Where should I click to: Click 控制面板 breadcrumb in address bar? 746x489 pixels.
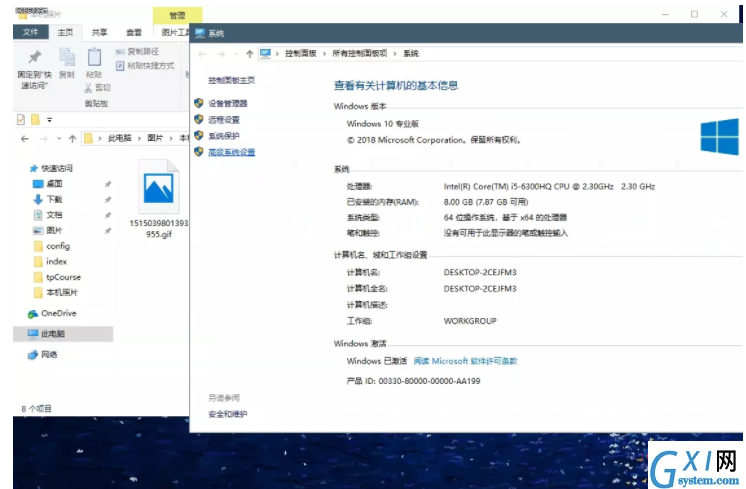[x=301, y=53]
